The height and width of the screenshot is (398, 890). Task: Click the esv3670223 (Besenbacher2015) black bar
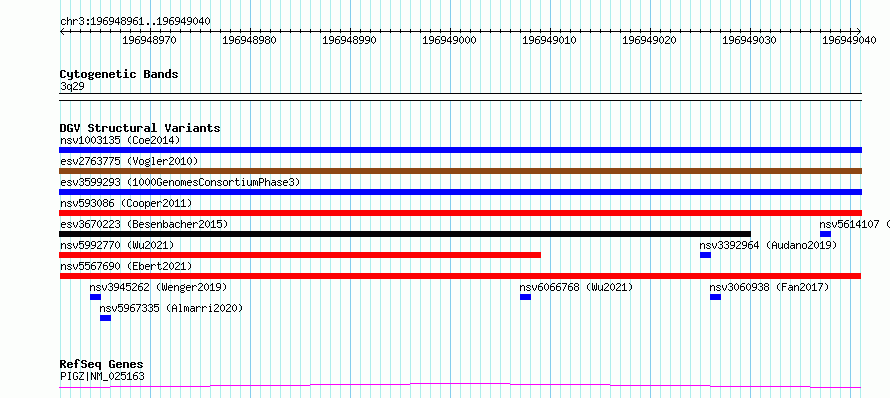coord(405,234)
